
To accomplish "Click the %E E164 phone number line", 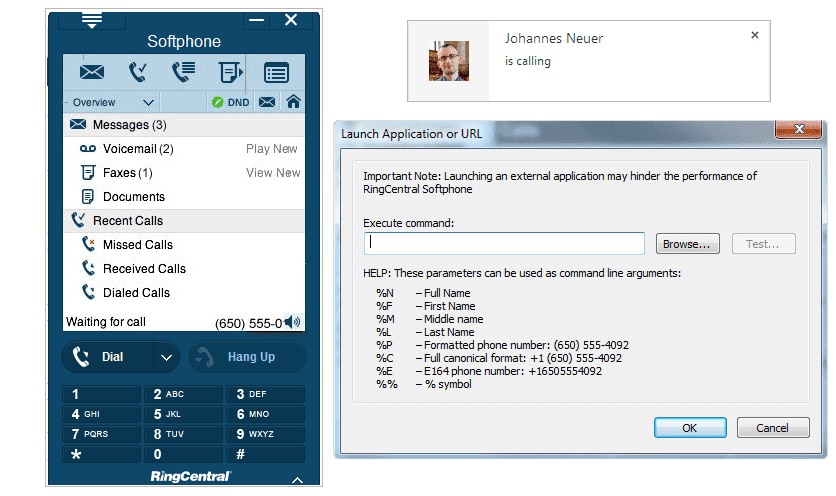I will coord(489,371).
